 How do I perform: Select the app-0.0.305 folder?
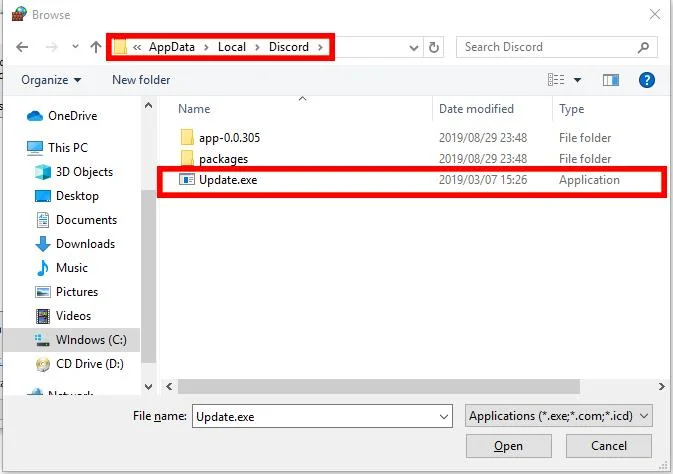pos(229,138)
